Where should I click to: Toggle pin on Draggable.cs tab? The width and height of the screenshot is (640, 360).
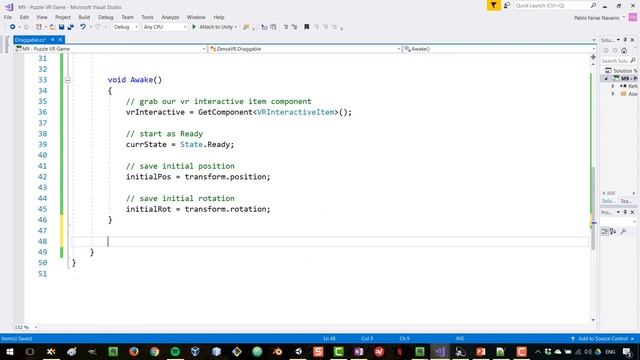click(53, 40)
